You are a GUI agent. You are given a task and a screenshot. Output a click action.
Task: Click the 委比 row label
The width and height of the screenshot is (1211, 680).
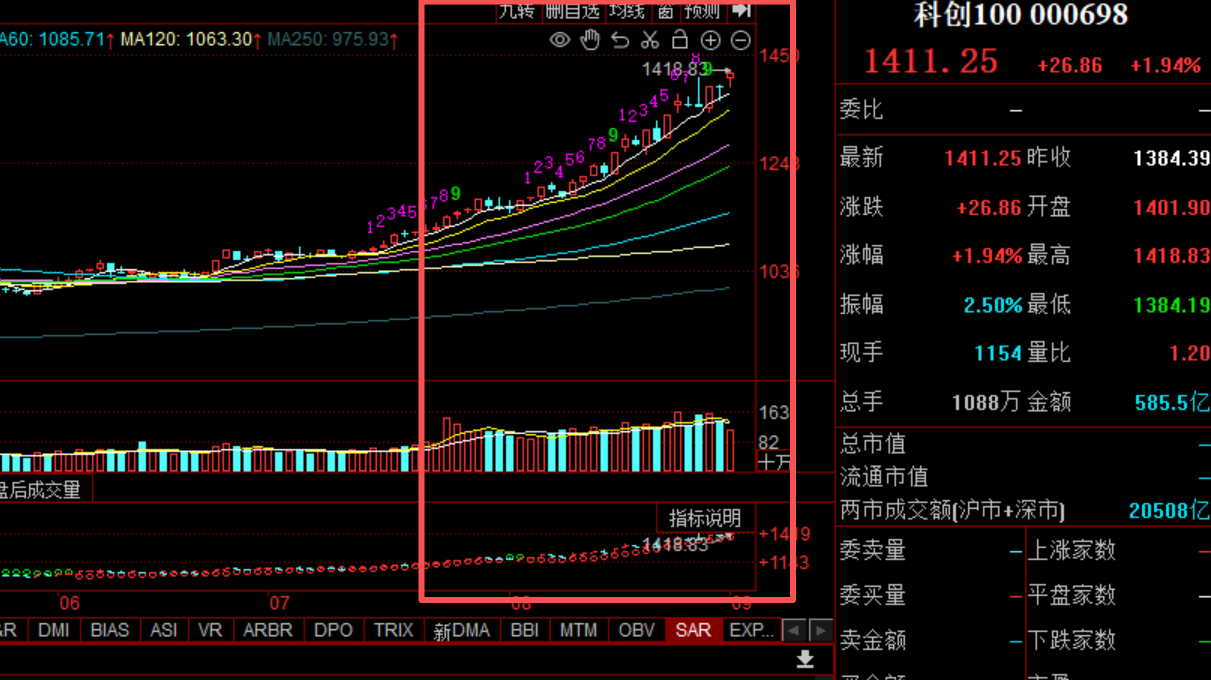[862, 109]
